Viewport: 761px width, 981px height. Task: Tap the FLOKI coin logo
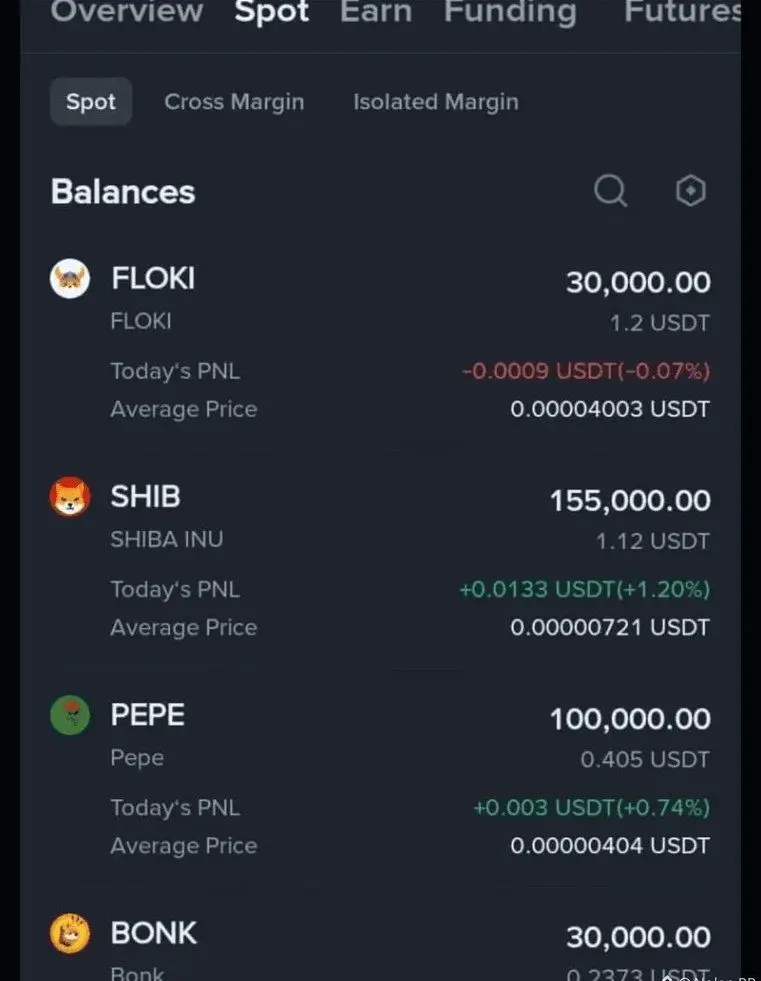click(70, 279)
